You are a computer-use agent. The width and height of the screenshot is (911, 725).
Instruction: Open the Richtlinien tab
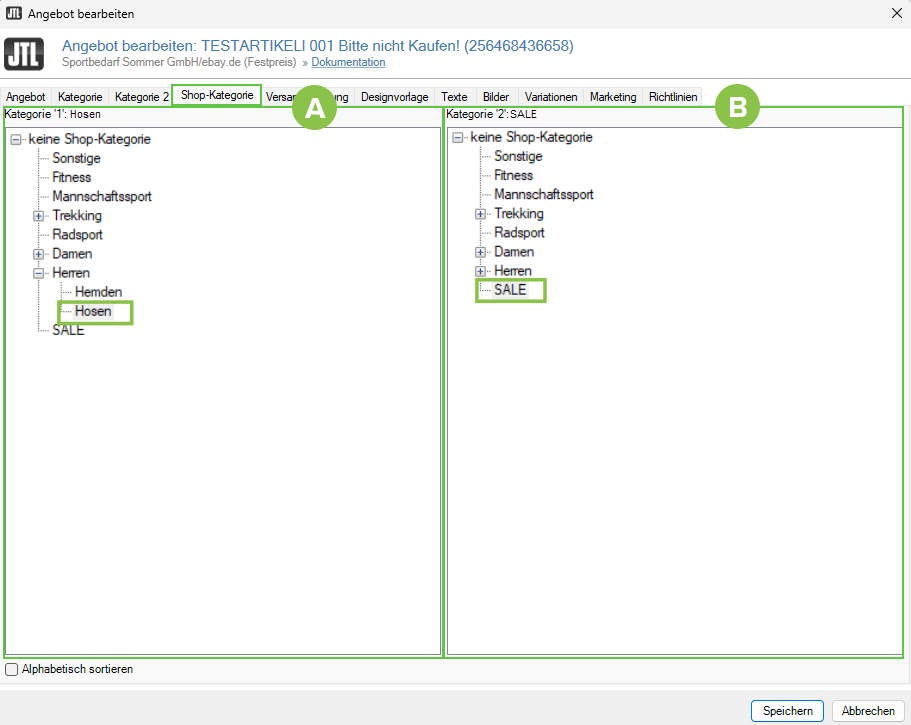click(673, 97)
